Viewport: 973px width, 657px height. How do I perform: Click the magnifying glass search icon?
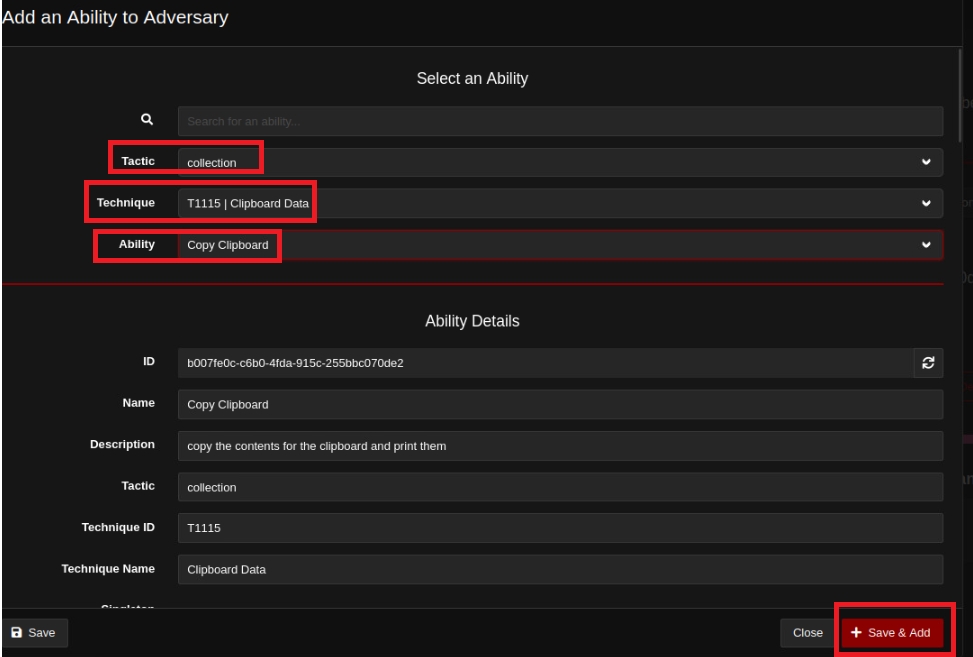point(146,120)
